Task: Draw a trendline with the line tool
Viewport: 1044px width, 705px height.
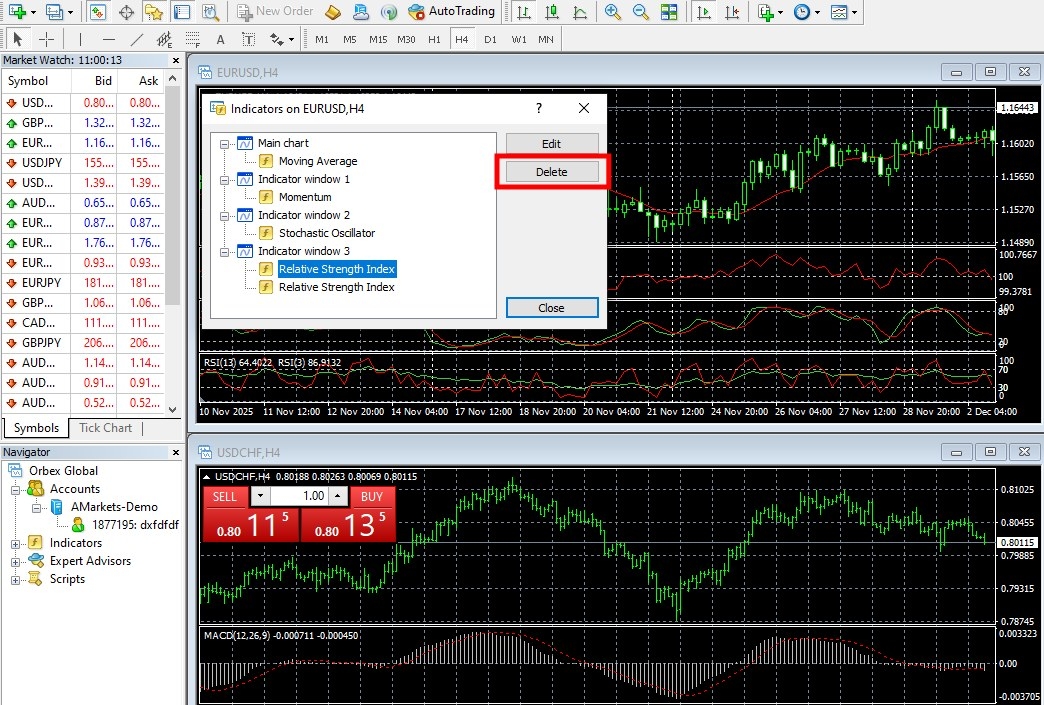Action: click(137, 39)
